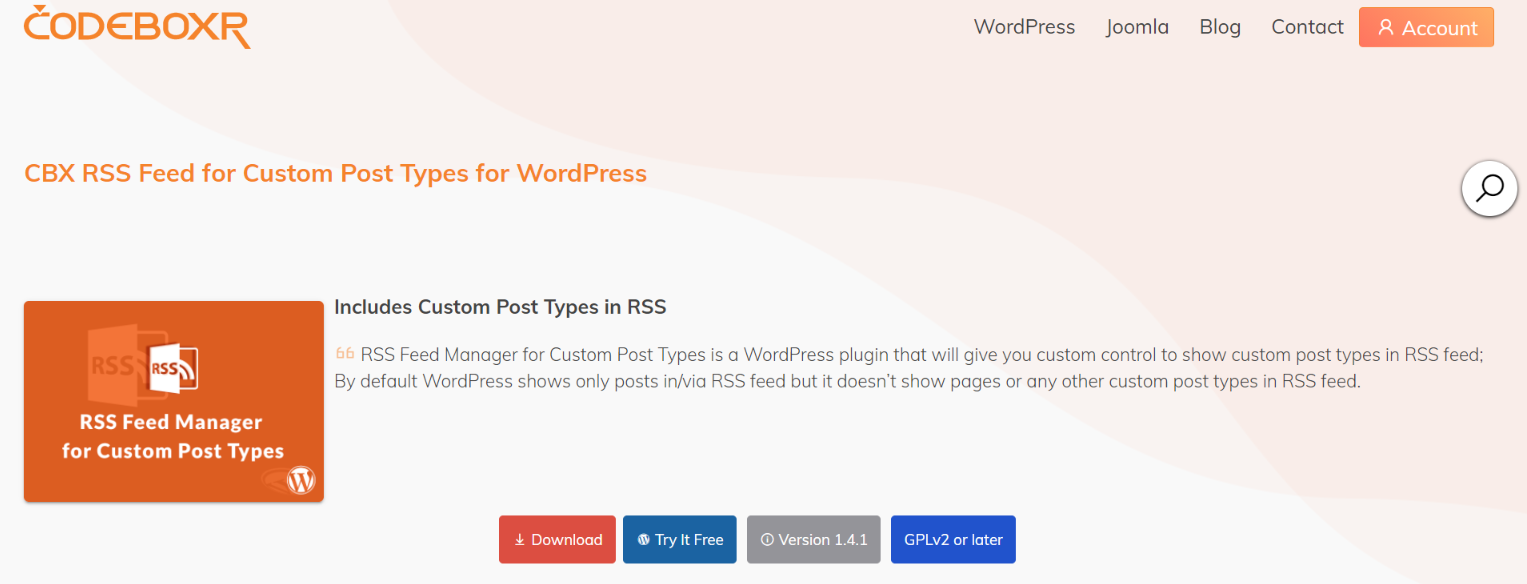
Task: Go to the Blog menu item
Action: [x=1220, y=27]
